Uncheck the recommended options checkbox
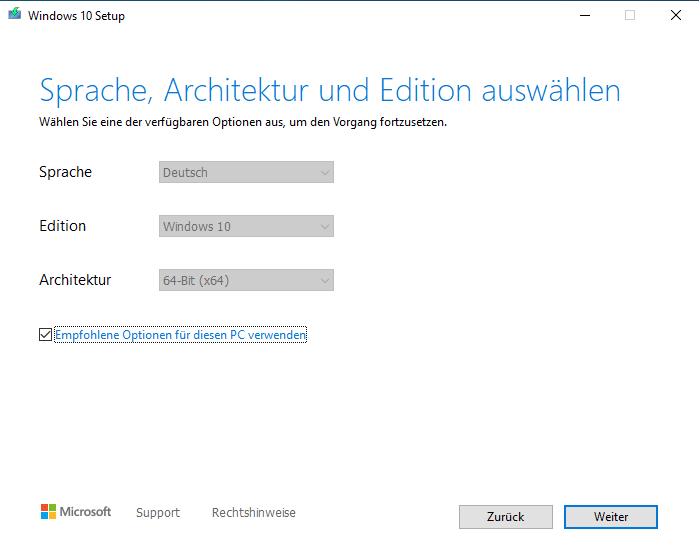 tap(45, 335)
